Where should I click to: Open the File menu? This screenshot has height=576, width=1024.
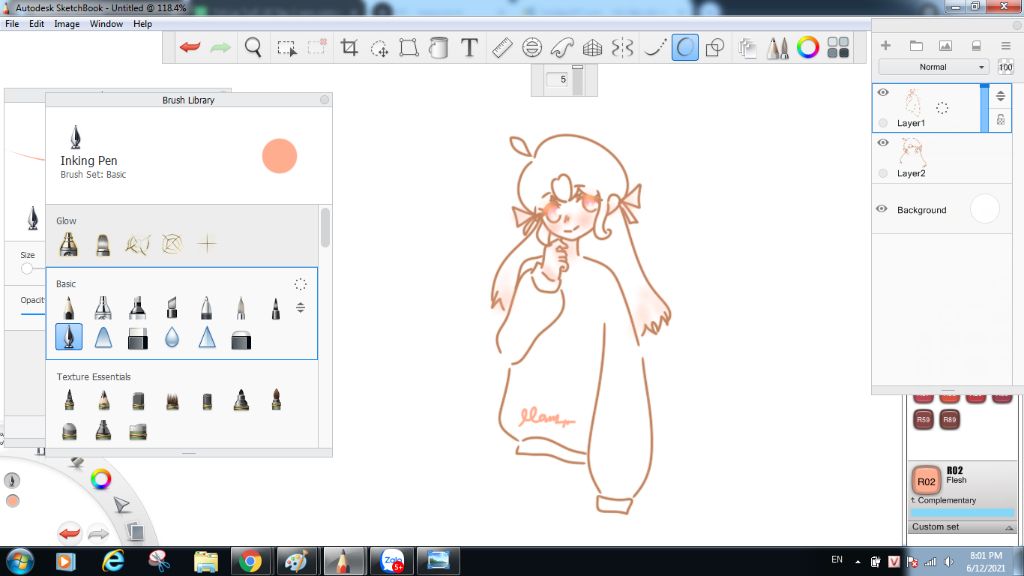[12, 24]
